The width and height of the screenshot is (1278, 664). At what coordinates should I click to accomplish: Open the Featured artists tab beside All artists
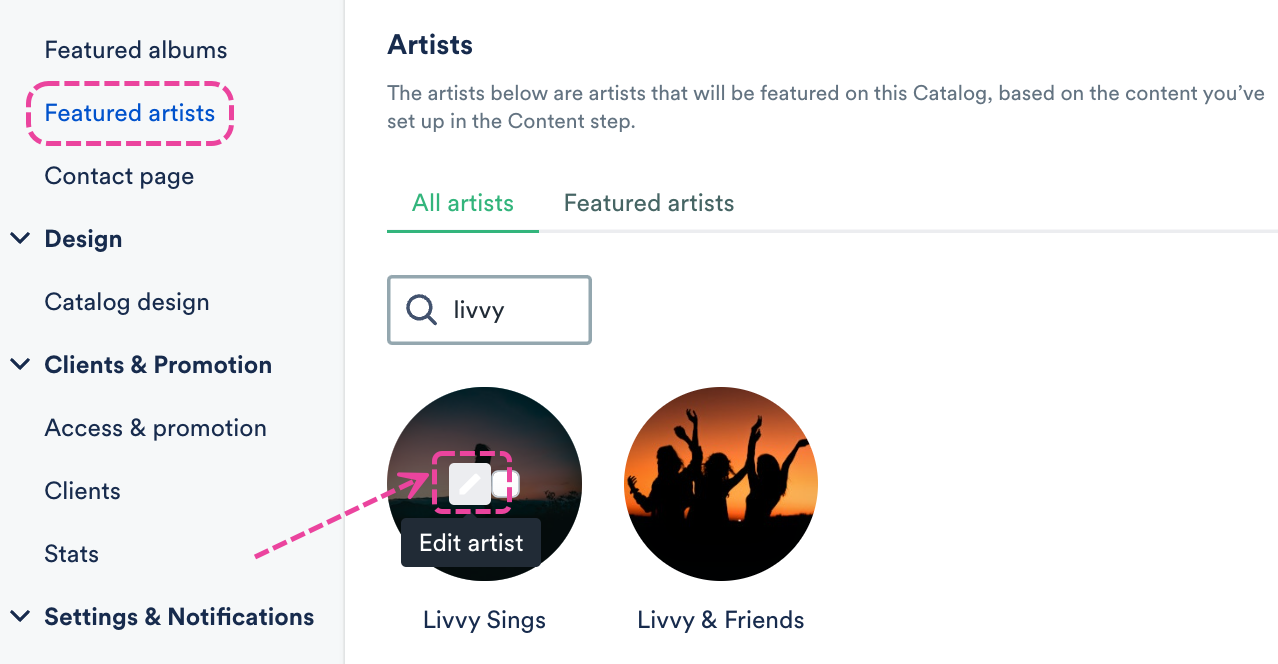click(x=649, y=203)
